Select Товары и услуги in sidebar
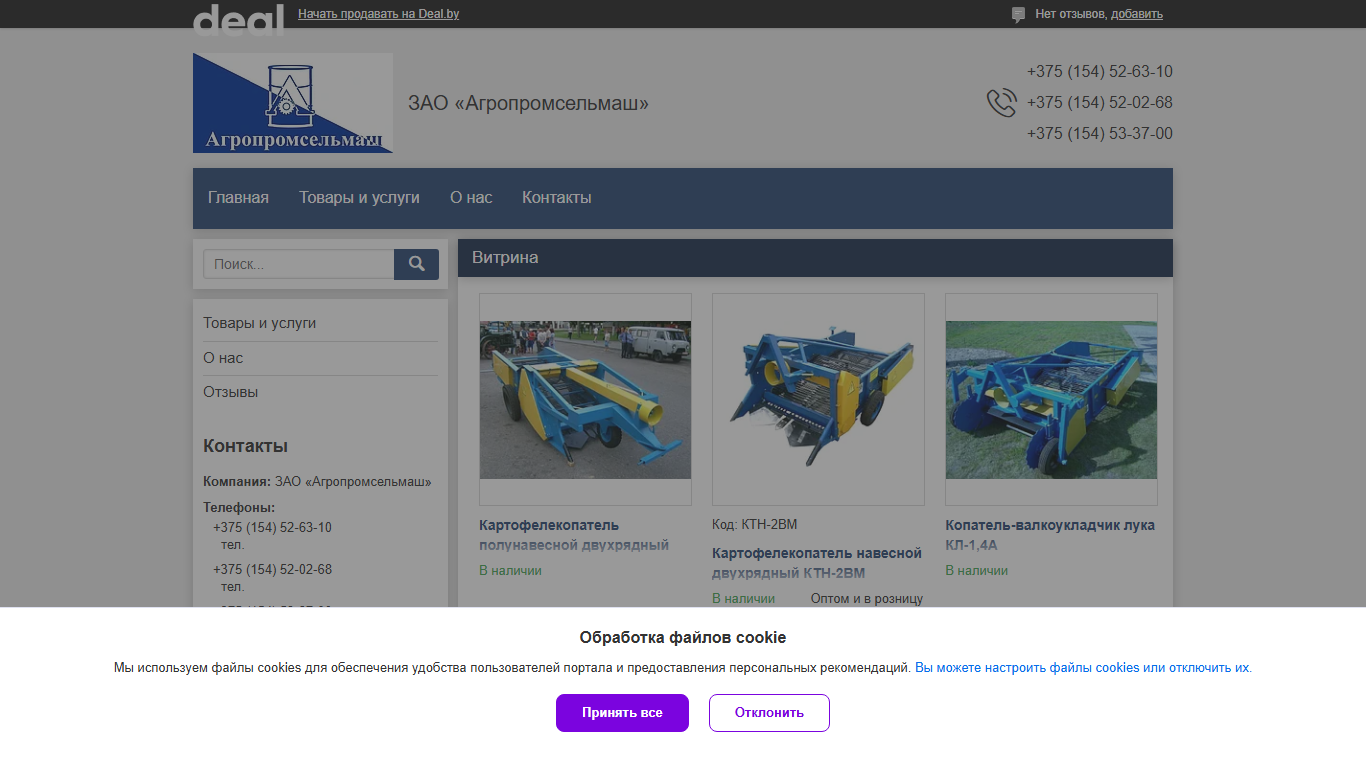 pyautogui.click(x=259, y=323)
